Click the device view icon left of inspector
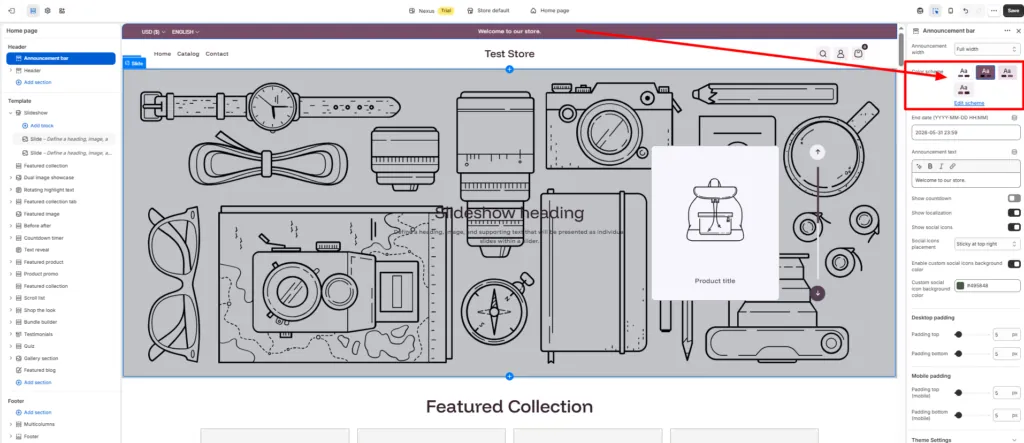This screenshot has height=443, width=1024. pos(920,11)
